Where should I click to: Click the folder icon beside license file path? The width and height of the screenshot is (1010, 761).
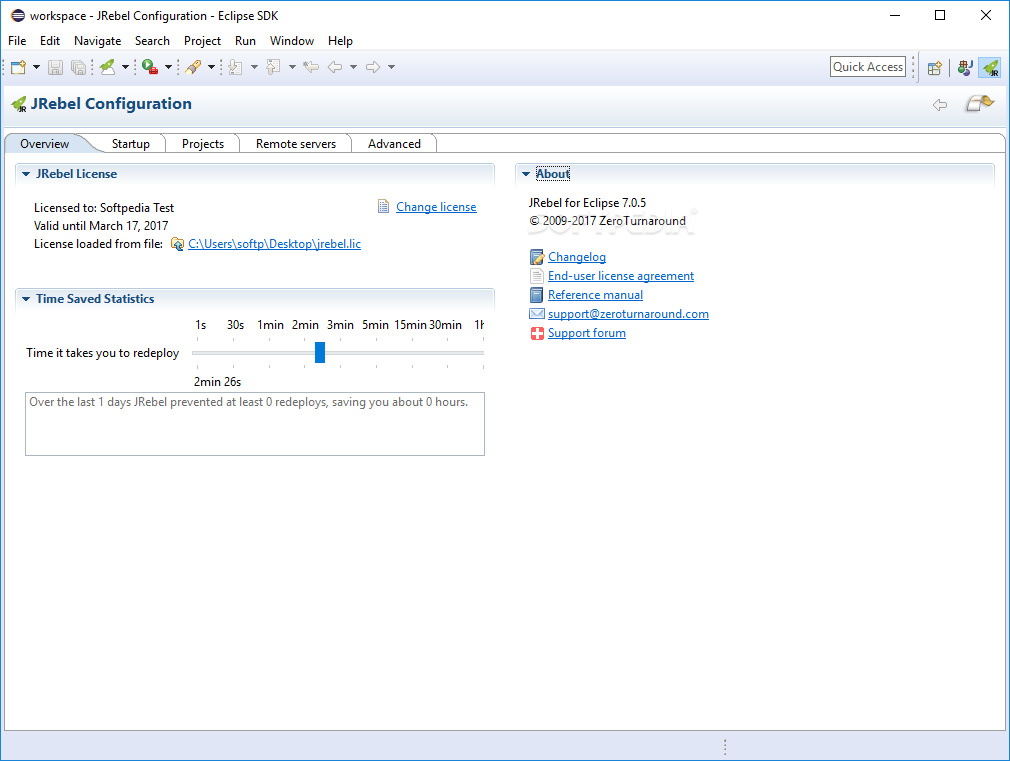(x=177, y=244)
